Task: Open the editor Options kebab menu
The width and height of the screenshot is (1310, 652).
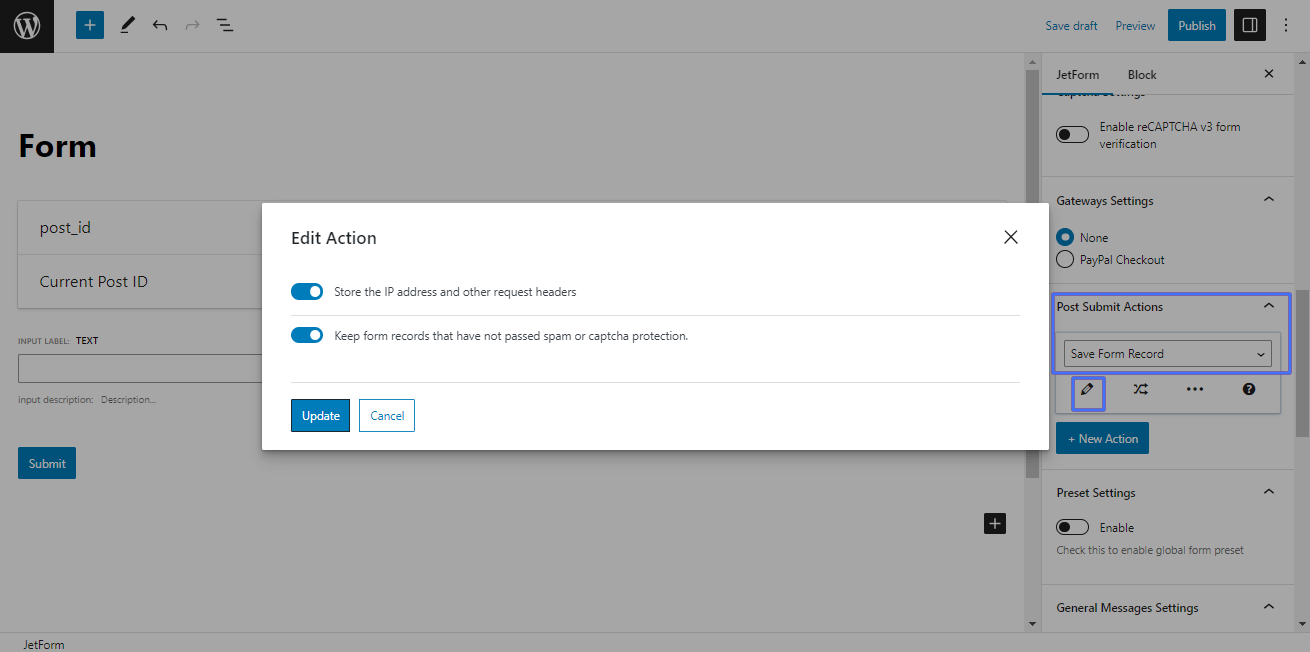Action: (x=1285, y=24)
